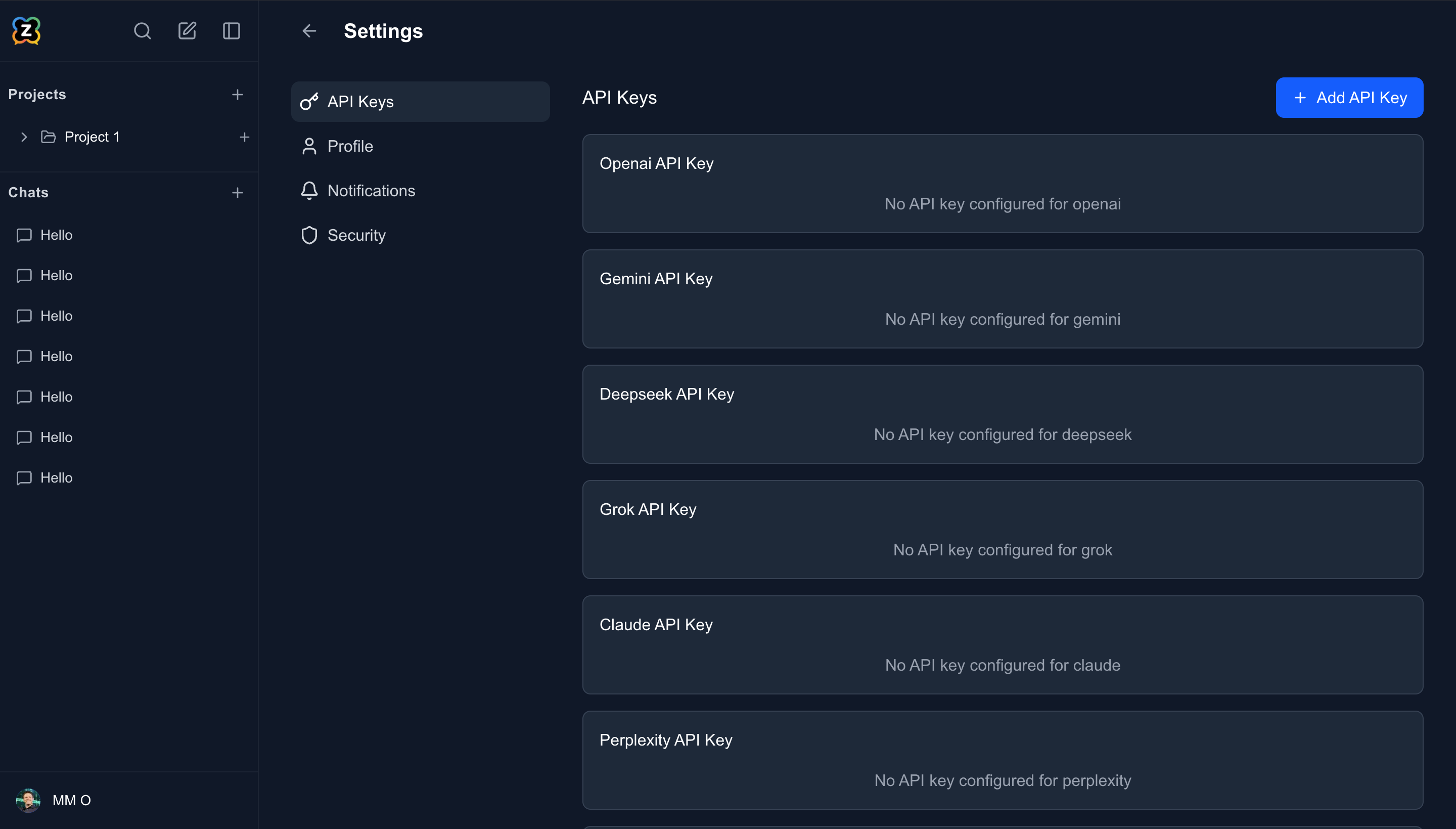Select the Security settings section
Viewport: 1456px width, 829px height.
pos(356,235)
